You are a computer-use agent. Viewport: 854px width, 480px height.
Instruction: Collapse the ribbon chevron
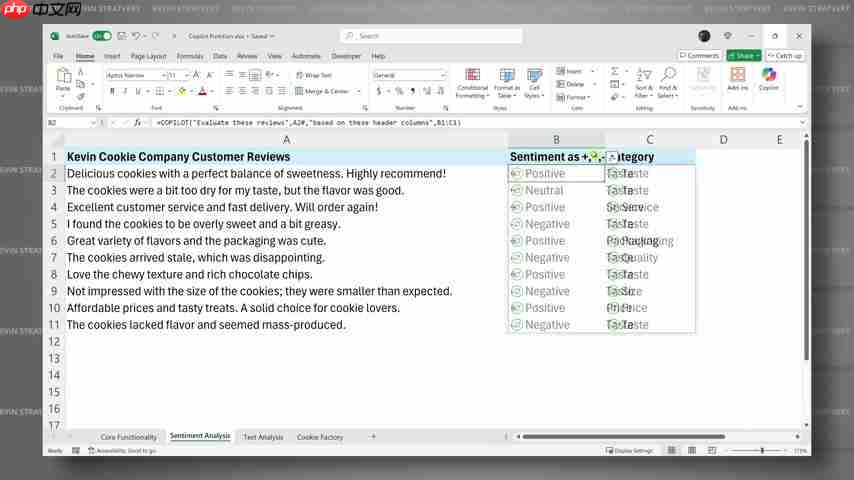pyautogui.click(x=800, y=107)
